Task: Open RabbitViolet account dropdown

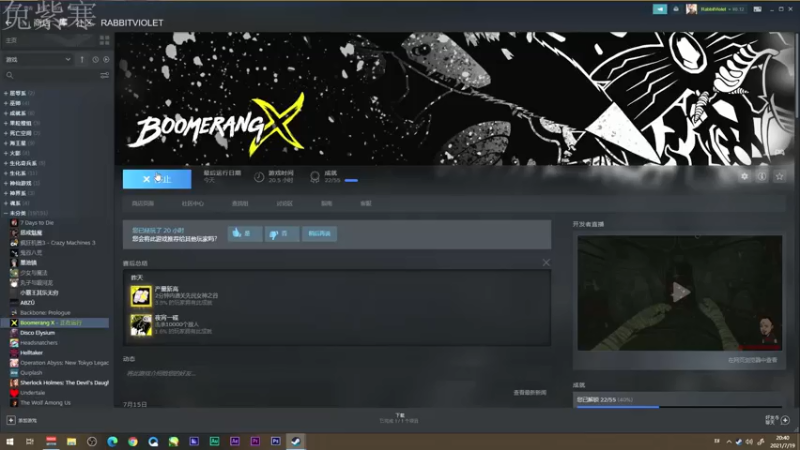Action: (x=722, y=9)
